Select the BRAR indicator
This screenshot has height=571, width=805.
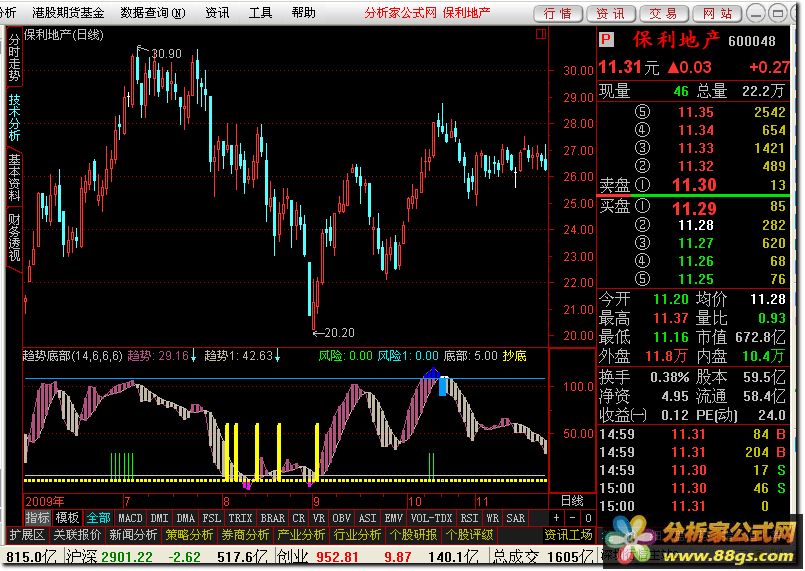tap(273, 518)
